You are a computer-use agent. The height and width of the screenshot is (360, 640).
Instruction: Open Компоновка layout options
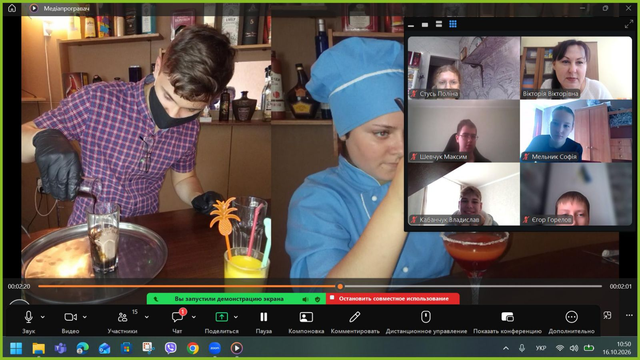coord(306,317)
